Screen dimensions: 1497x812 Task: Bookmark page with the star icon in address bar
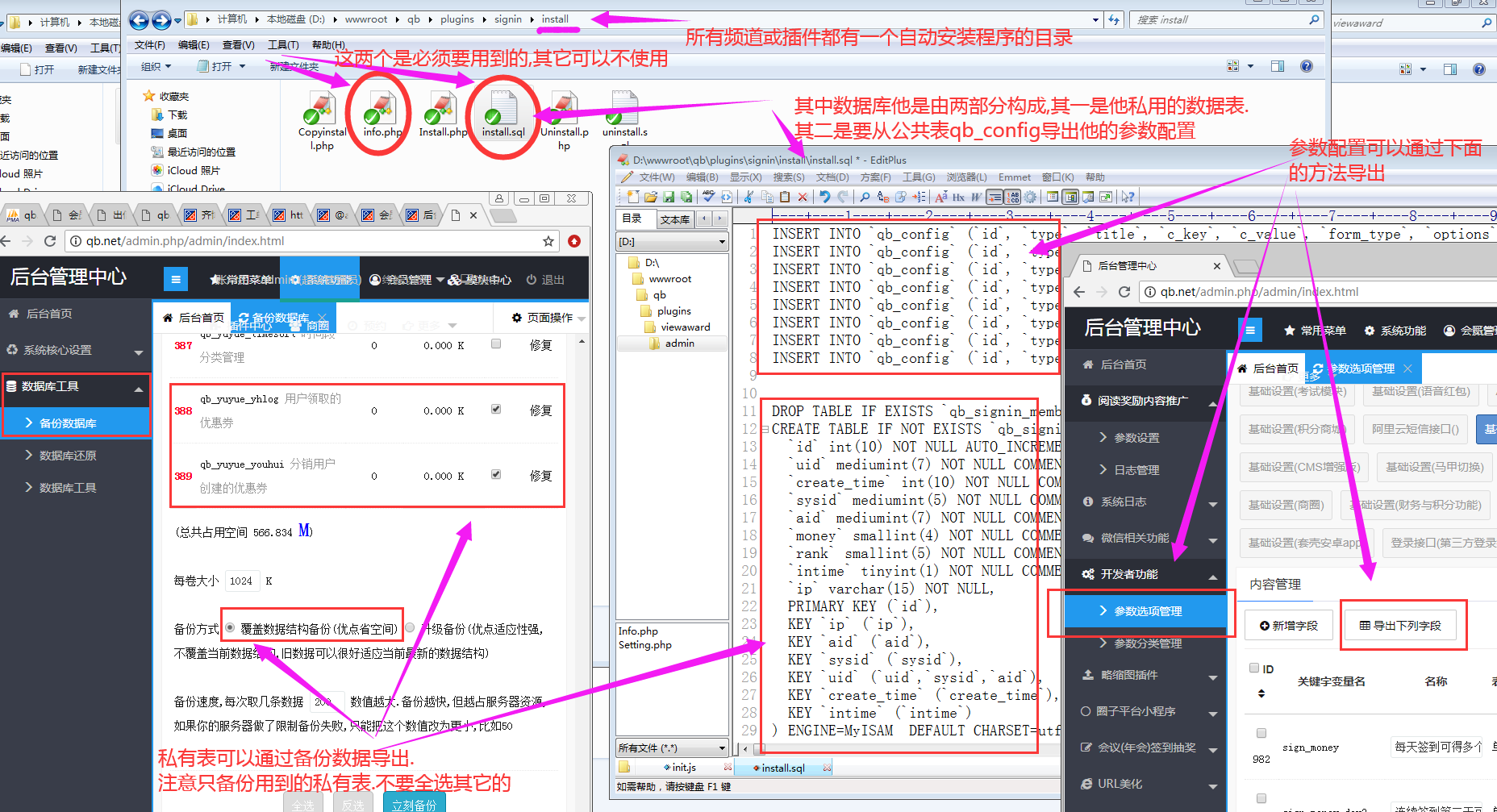click(548, 241)
